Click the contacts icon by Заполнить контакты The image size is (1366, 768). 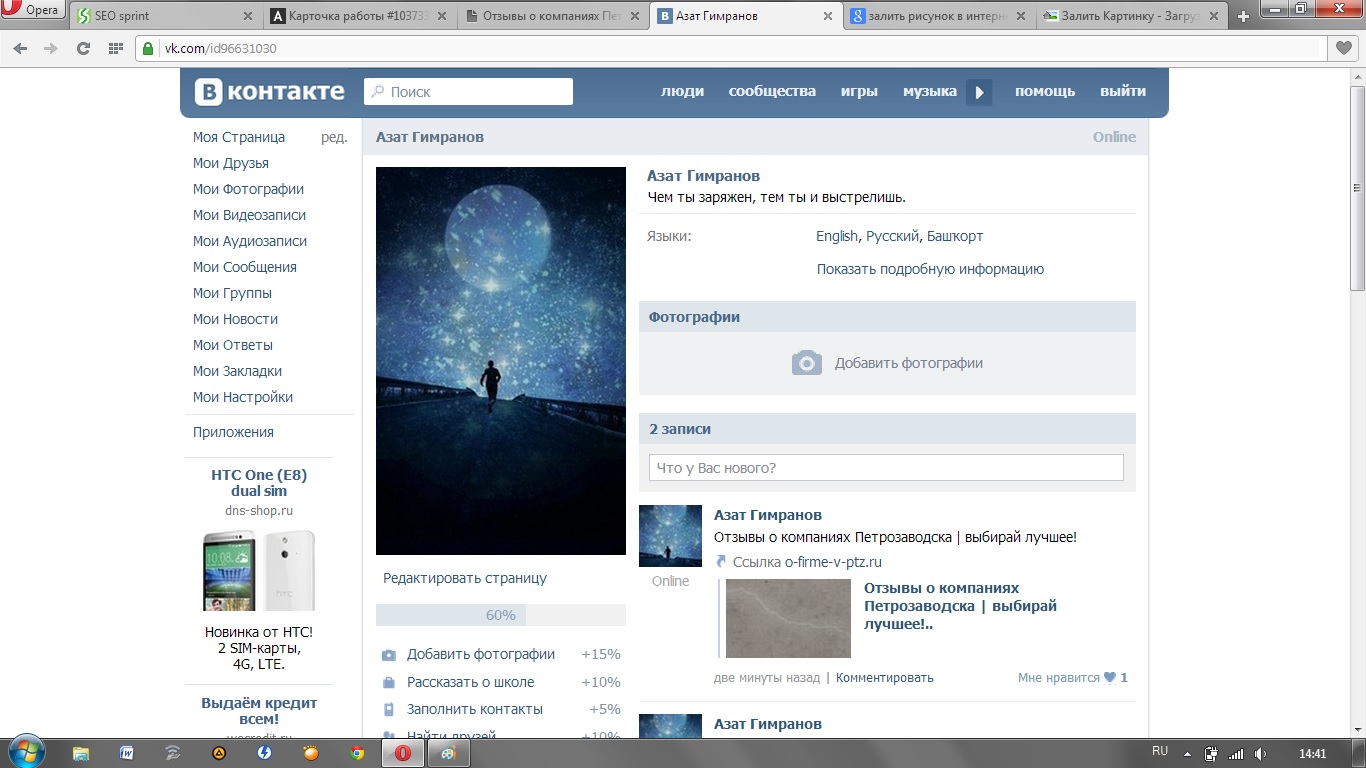(x=389, y=710)
